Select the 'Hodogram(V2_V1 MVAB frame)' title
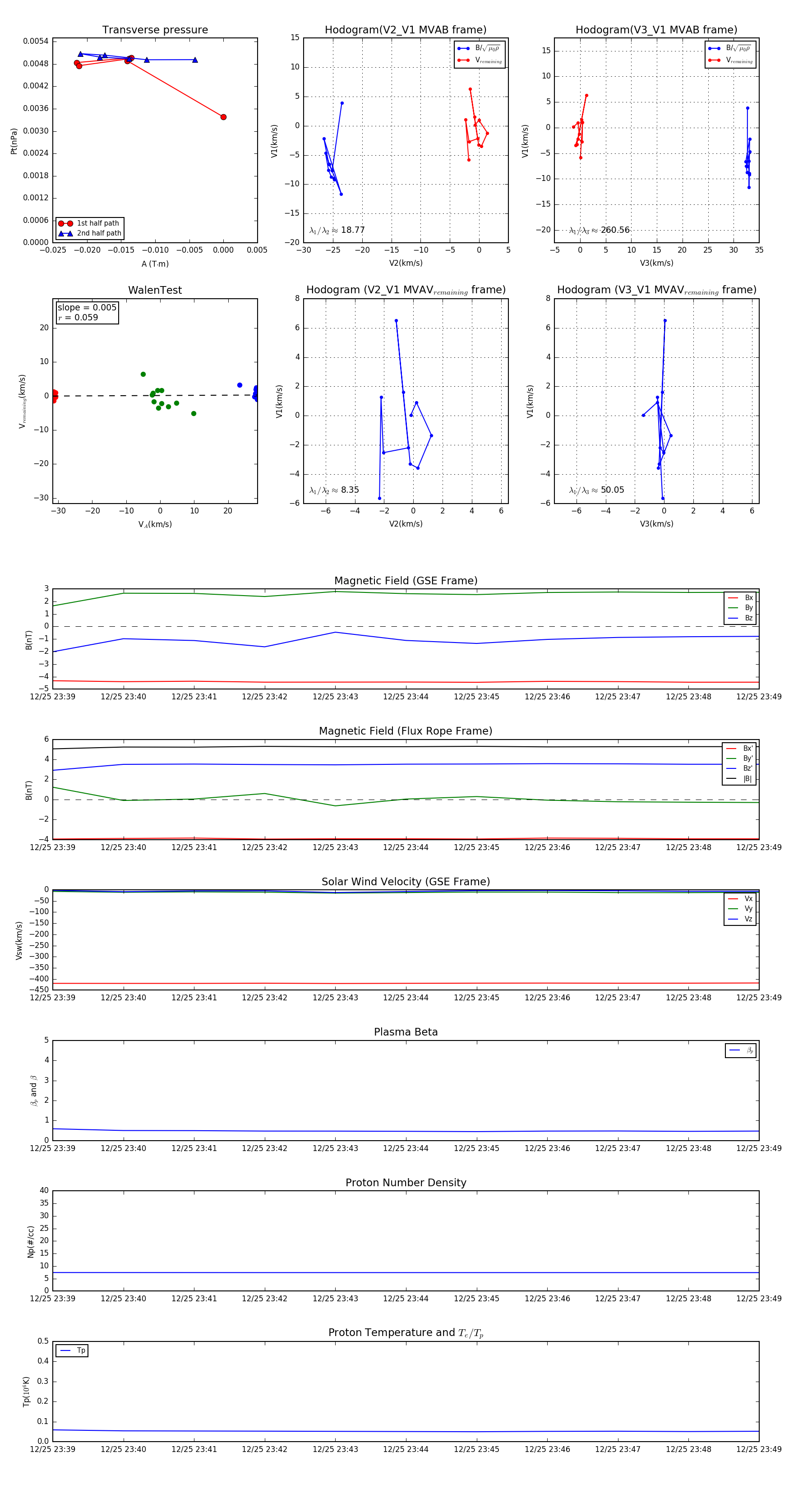This screenshot has width=812, height=1489. pos(406,30)
